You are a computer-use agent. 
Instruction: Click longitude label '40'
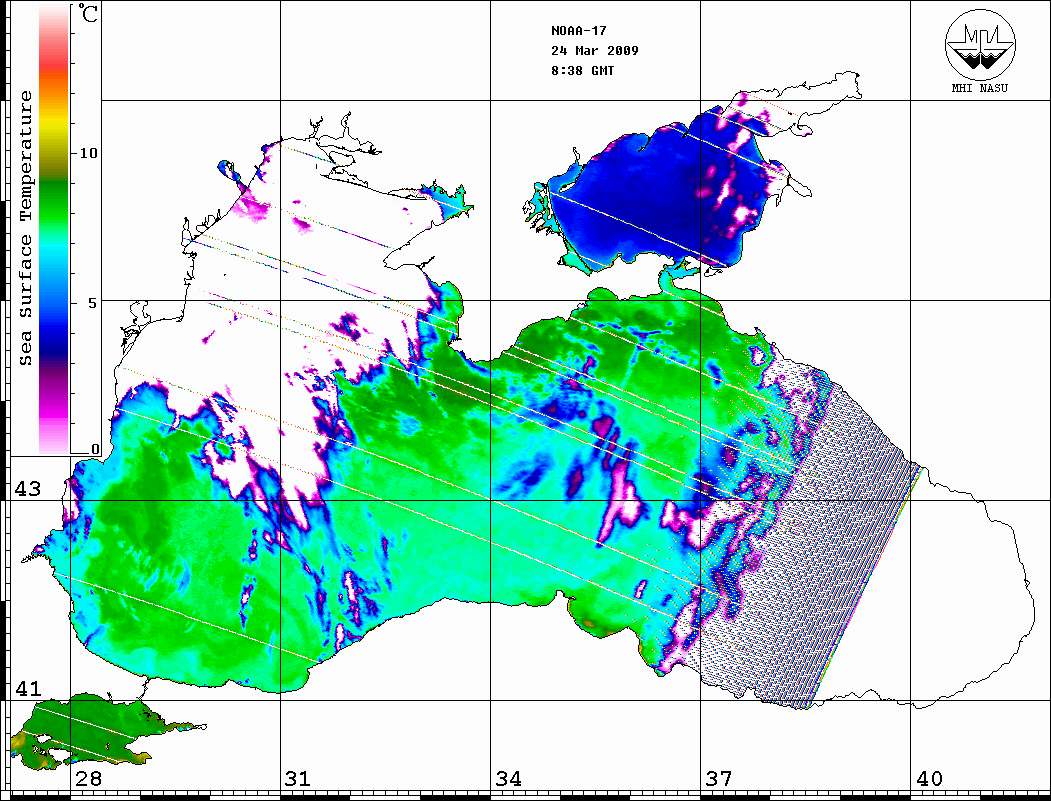click(x=929, y=779)
